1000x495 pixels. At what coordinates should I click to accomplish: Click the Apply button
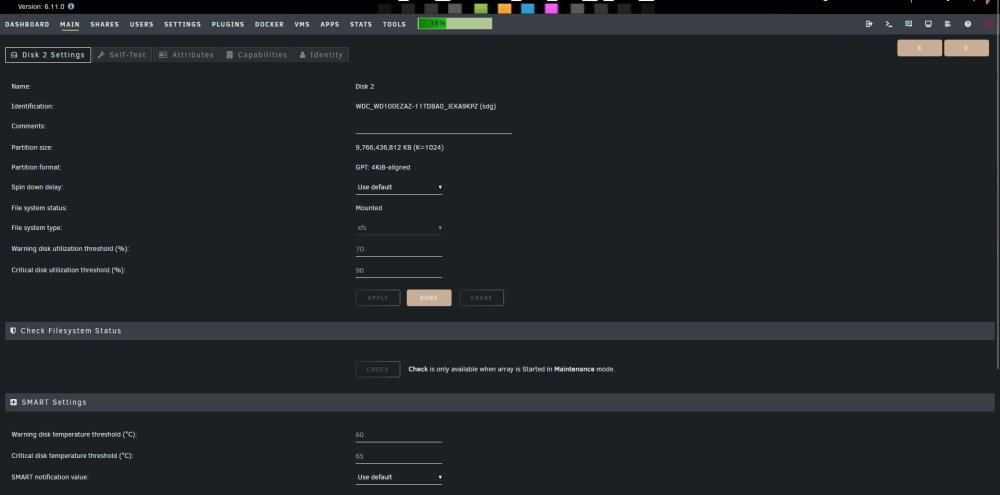pyautogui.click(x=378, y=298)
